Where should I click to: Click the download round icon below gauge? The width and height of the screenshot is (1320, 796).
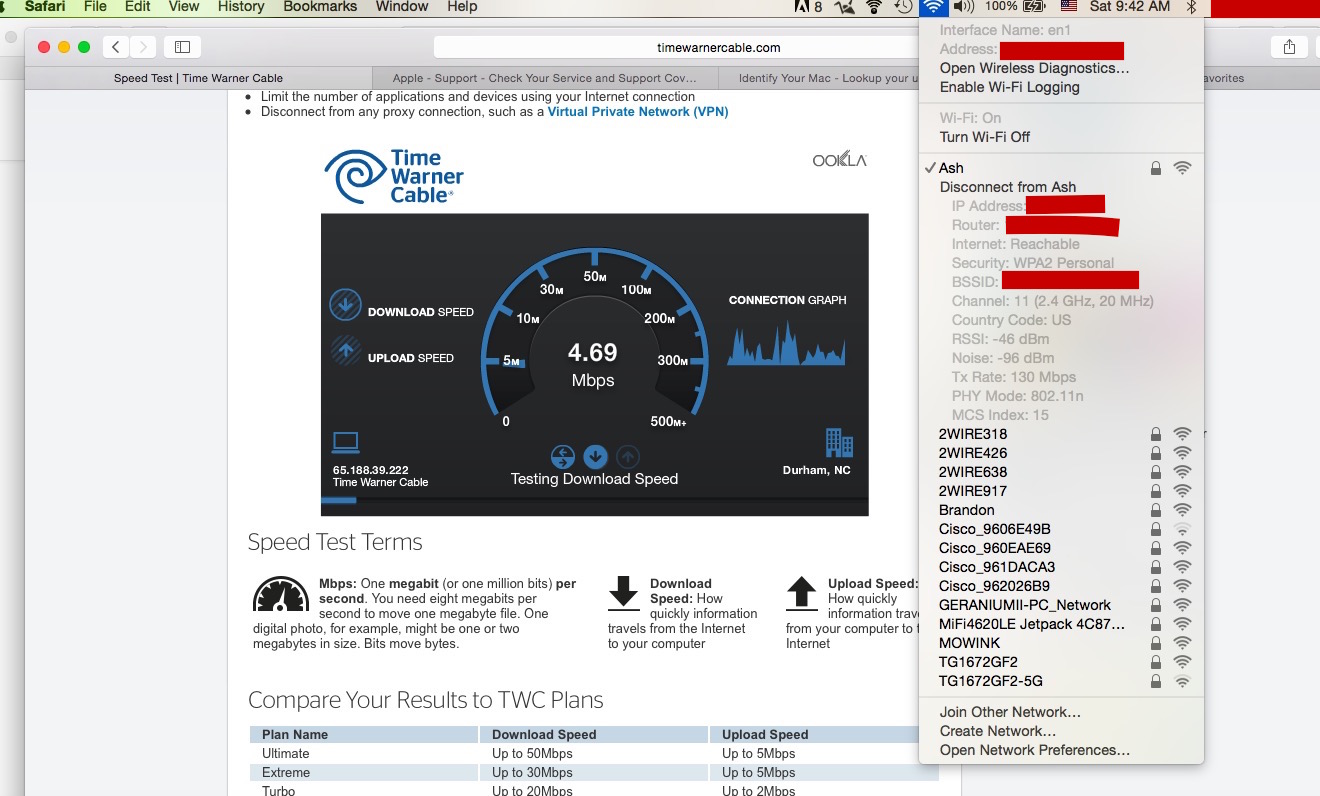click(595, 457)
